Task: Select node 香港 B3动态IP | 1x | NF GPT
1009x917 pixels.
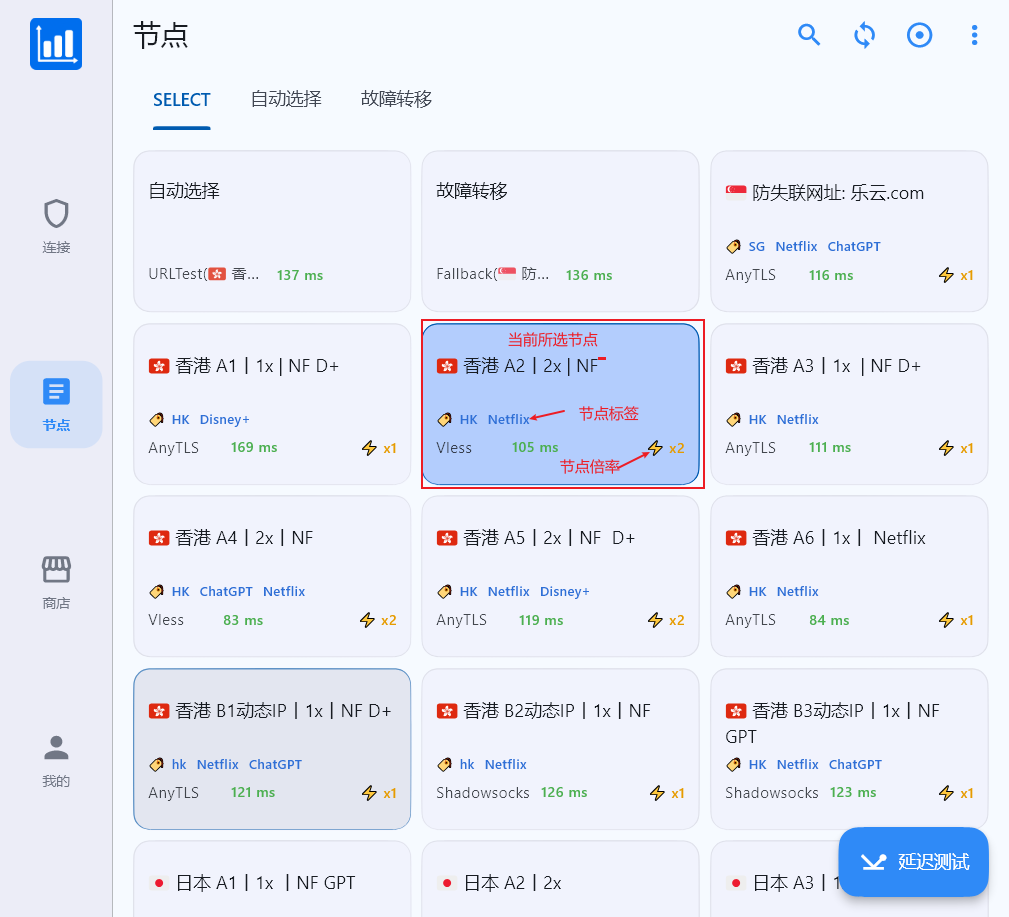Action: coord(849,749)
